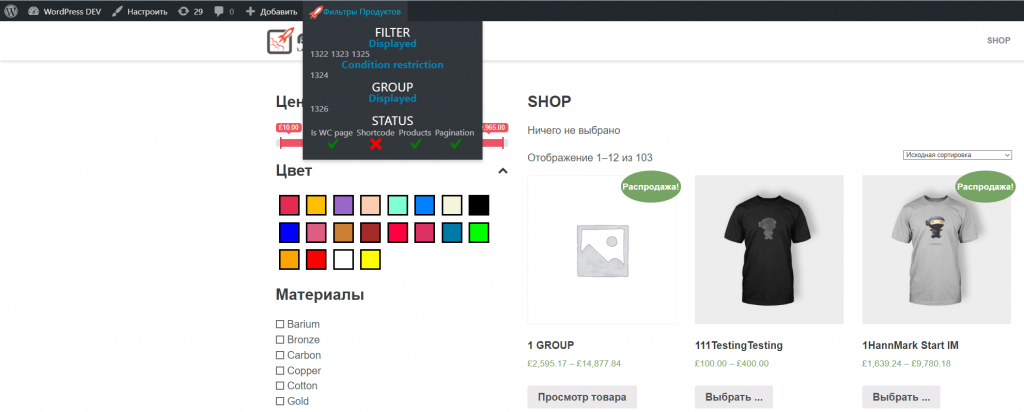
Task: Click the site rocket logo in header
Action: tap(279, 41)
